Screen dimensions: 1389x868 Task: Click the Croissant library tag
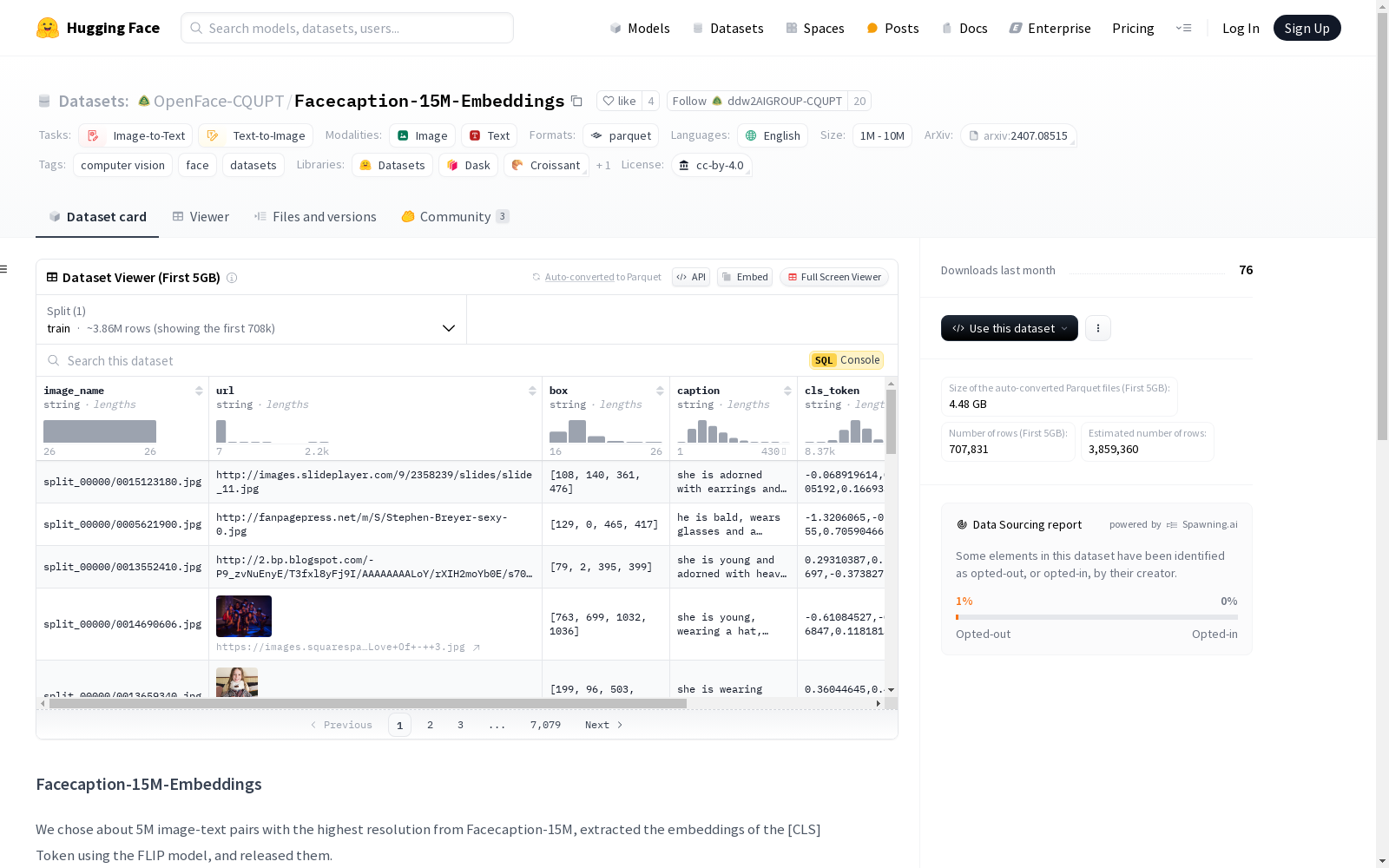546,165
